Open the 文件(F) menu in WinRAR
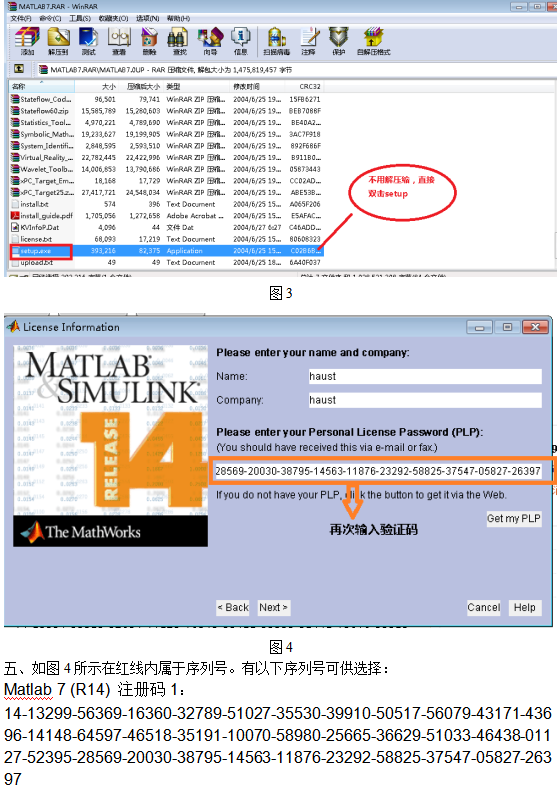 (21, 19)
